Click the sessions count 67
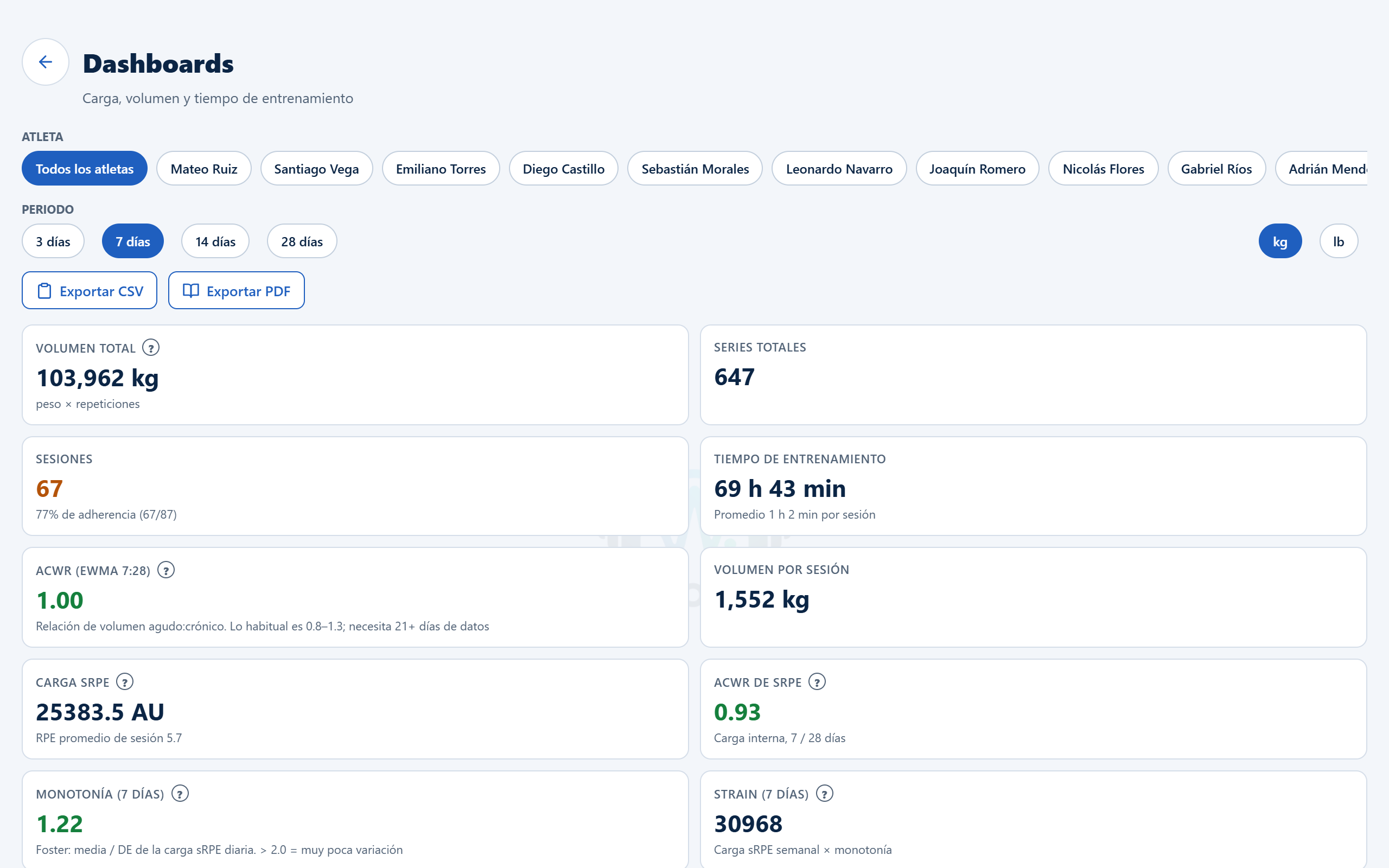Image resolution: width=1389 pixels, height=868 pixels. click(x=49, y=489)
